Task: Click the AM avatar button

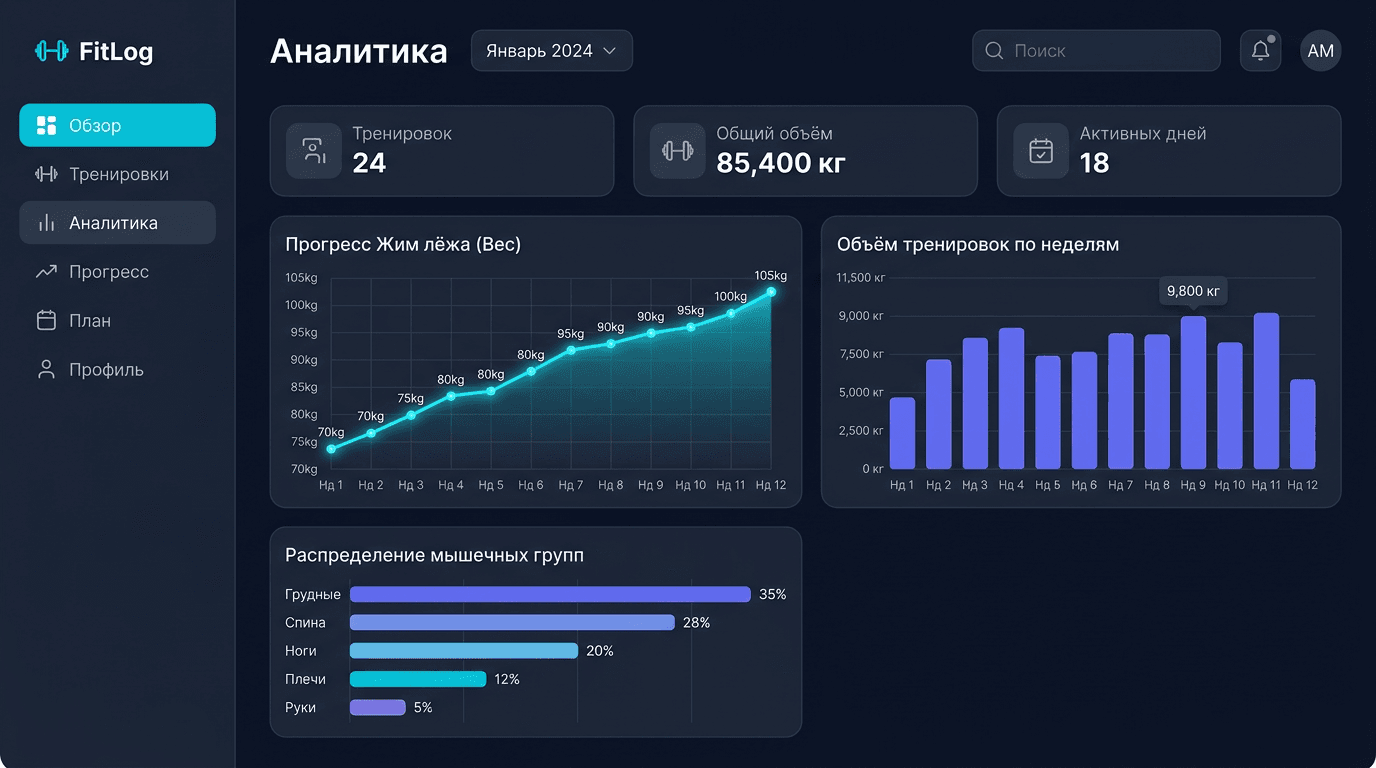Action: coord(1320,50)
